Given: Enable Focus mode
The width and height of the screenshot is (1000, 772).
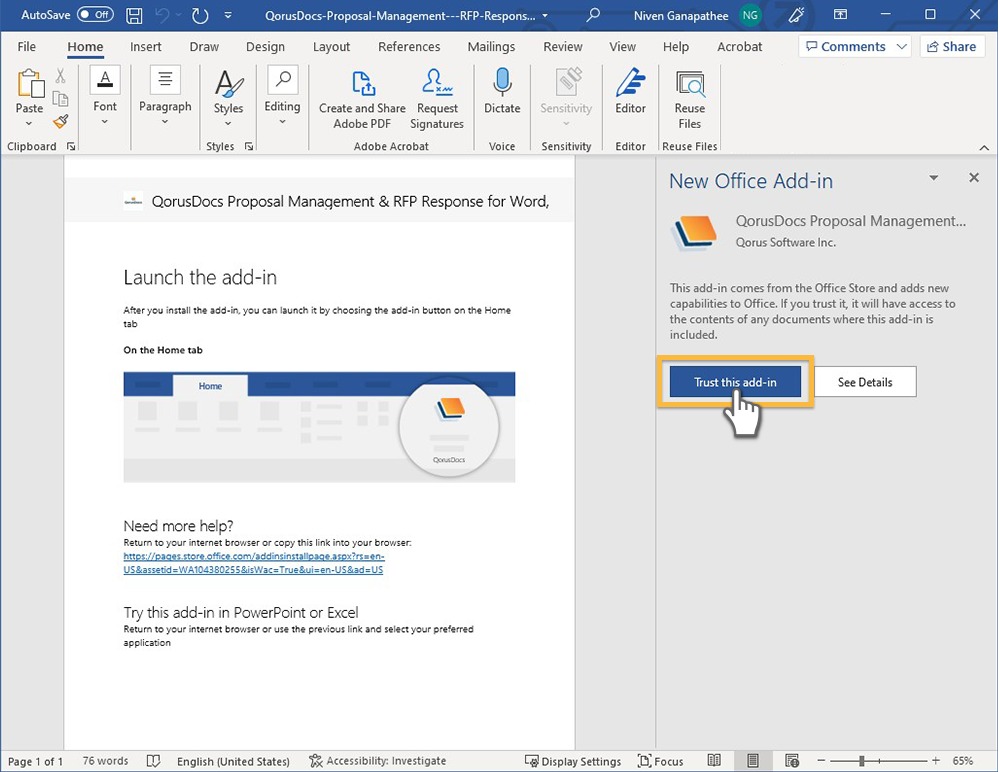Looking at the screenshot, I should click(660, 761).
